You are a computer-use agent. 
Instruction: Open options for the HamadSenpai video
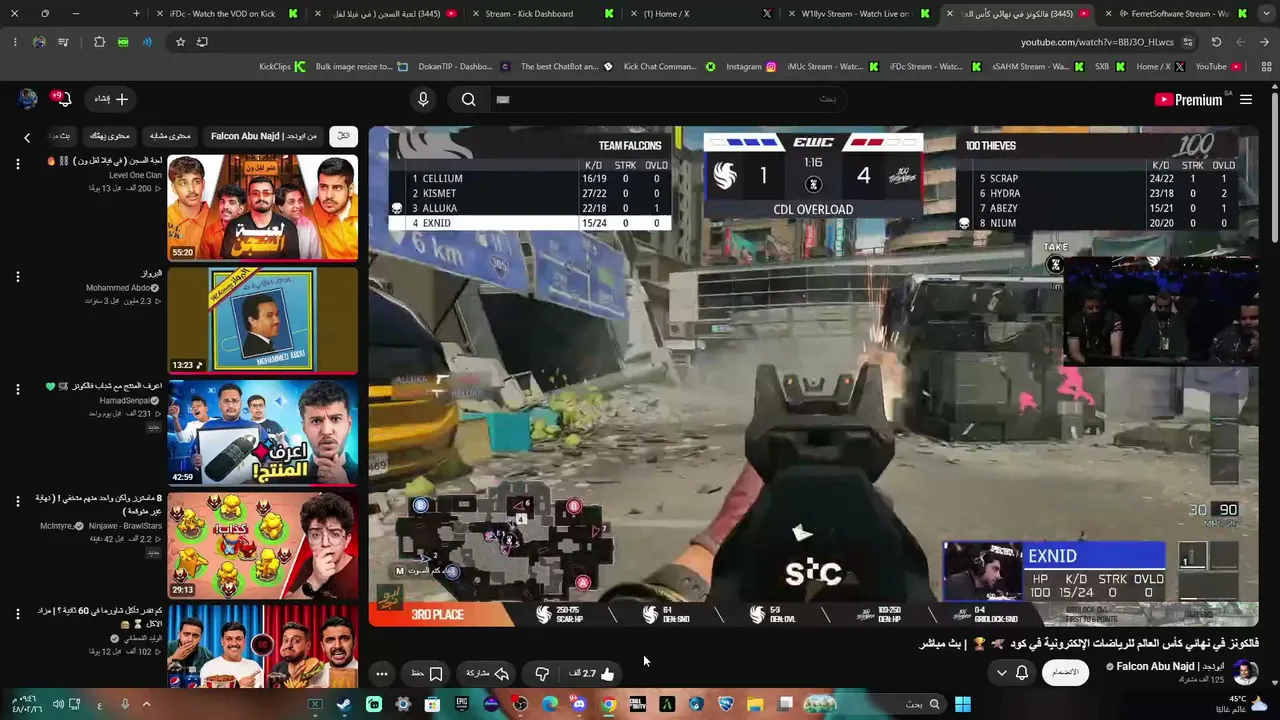17,390
